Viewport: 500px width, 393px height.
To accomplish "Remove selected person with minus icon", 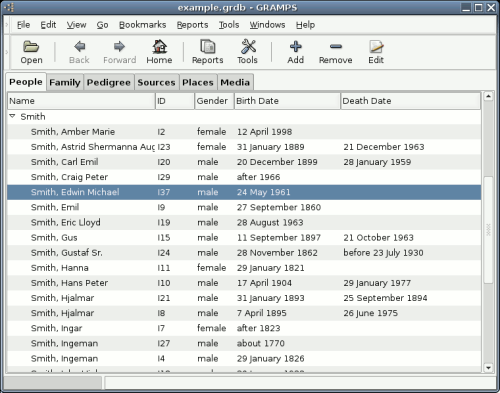I will pyautogui.click(x=336, y=47).
